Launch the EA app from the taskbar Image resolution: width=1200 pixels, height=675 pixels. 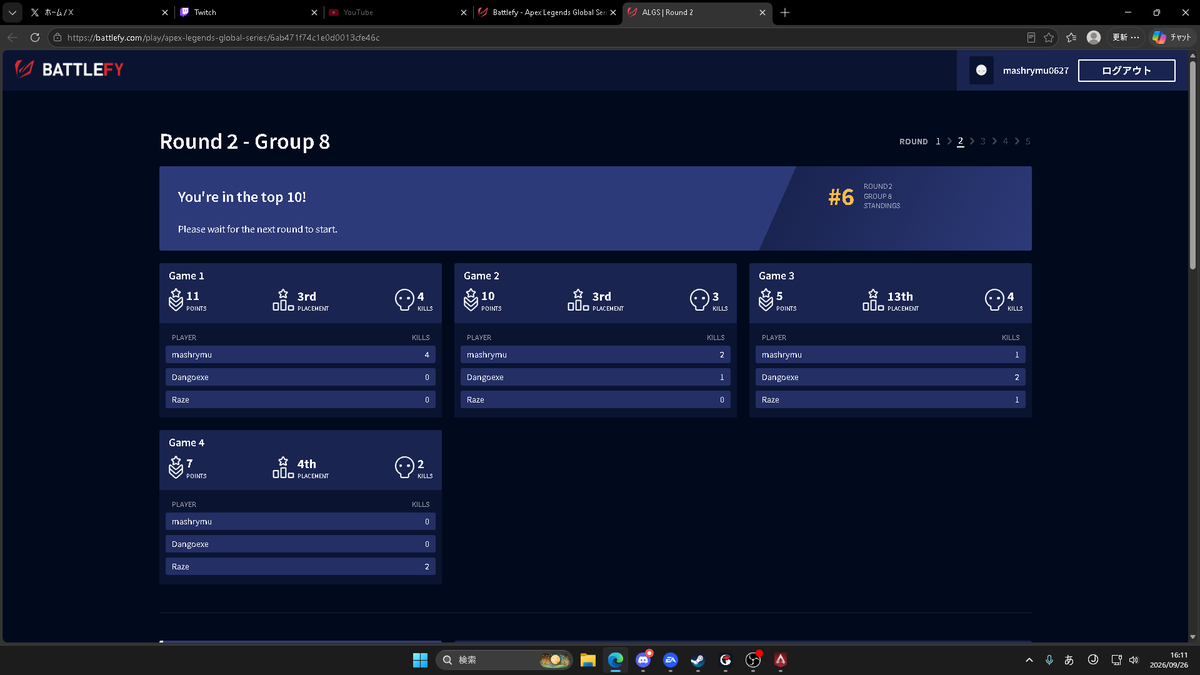pos(671,660)
